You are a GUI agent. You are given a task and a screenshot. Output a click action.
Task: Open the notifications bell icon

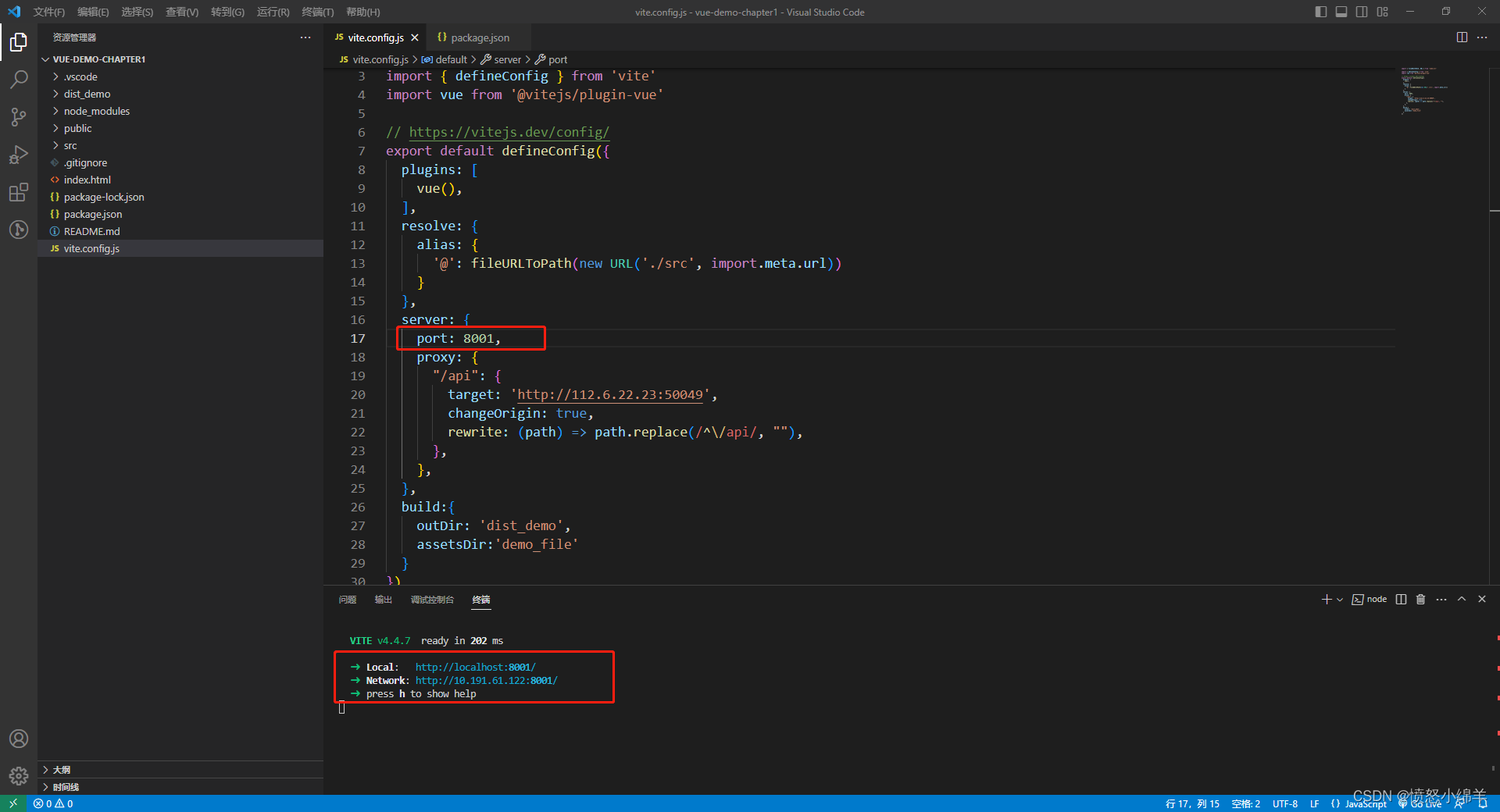click(x=1483, y=803)
